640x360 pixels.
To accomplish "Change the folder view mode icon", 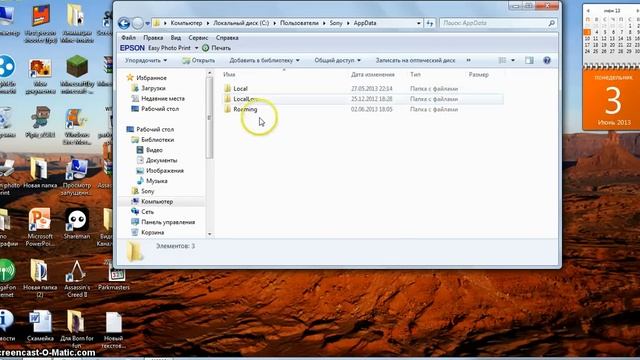I will [x=502, y=60].
